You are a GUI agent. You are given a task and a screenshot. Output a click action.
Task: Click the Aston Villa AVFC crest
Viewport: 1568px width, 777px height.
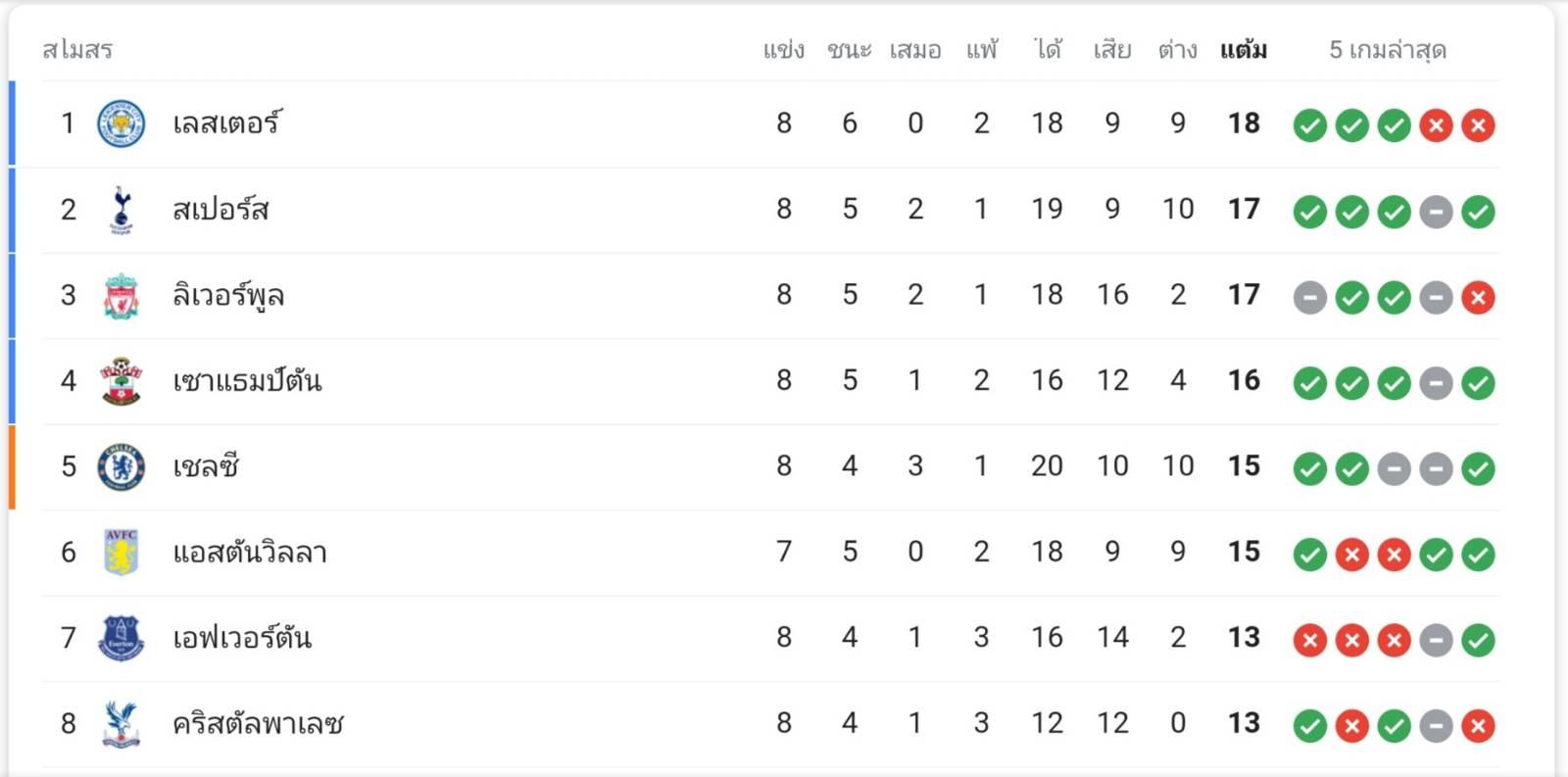122,553
